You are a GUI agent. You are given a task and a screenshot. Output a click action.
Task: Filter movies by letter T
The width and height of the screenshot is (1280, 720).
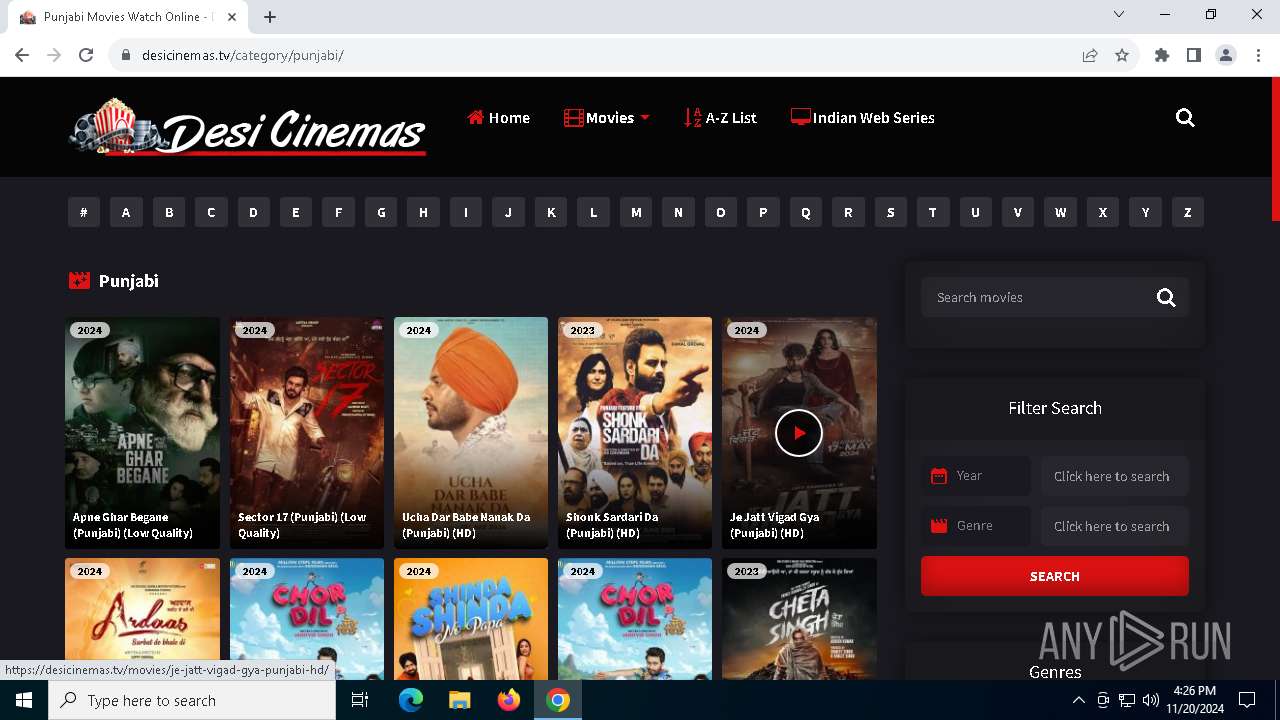click(x=933, y=212)
